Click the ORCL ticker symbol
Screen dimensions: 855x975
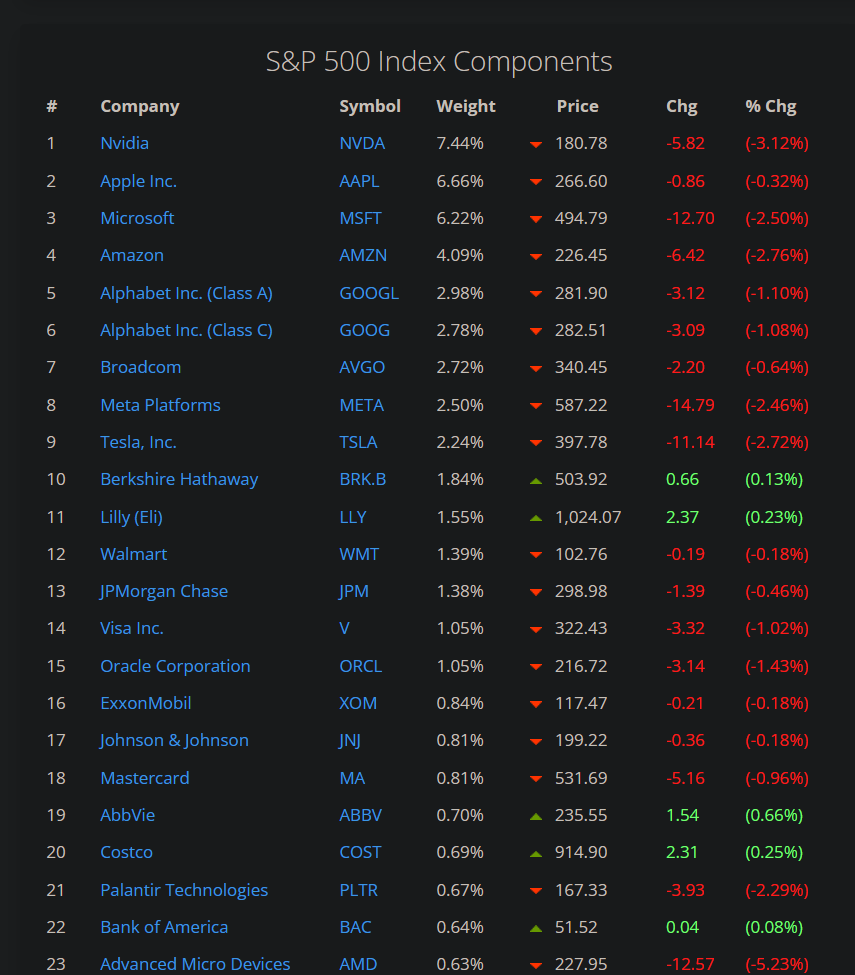(361, 666)
